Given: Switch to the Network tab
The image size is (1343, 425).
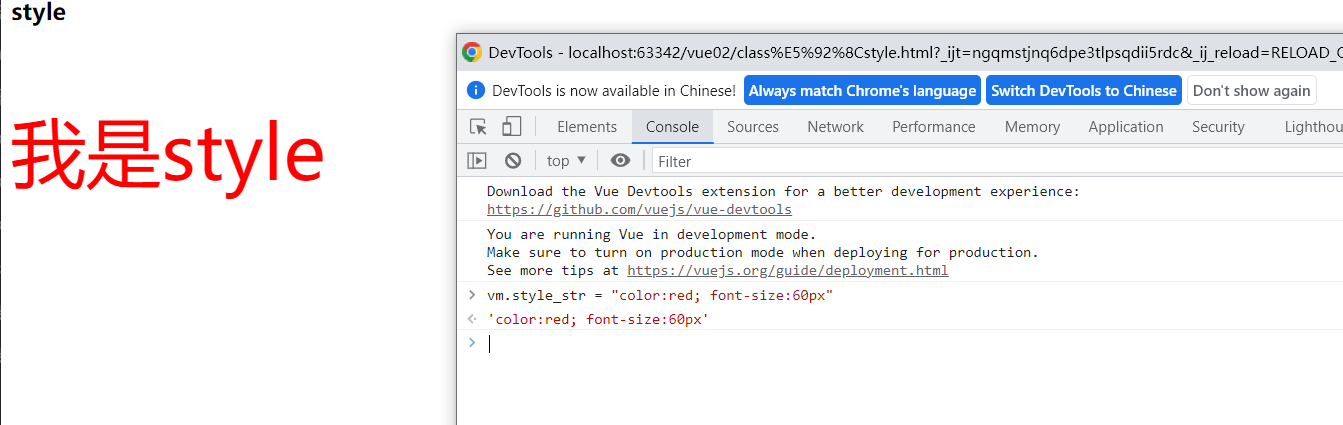Looking at the screenshot, I should click(835, 127).
